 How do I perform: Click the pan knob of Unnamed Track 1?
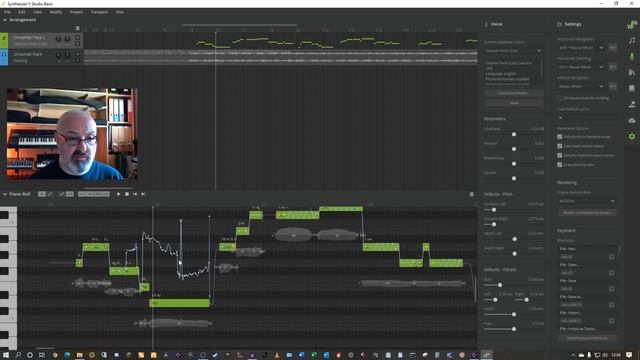[x=67, y=39]
